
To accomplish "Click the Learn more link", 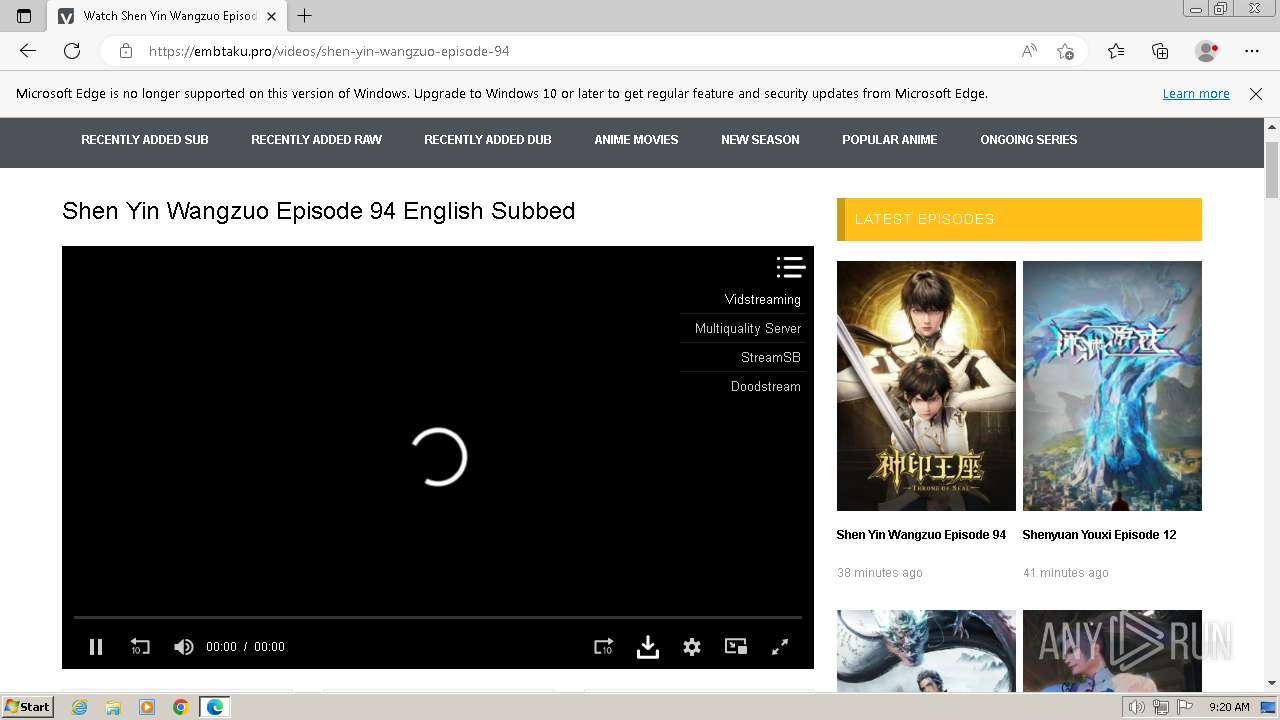I will 1196,93.
